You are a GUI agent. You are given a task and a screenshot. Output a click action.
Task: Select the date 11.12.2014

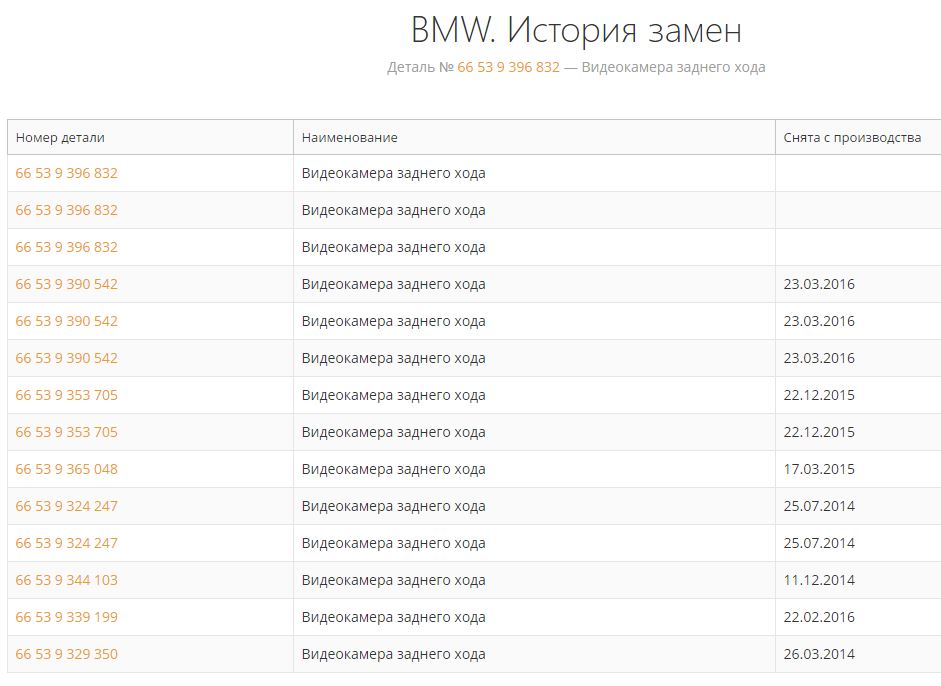(x=819, y=580)
